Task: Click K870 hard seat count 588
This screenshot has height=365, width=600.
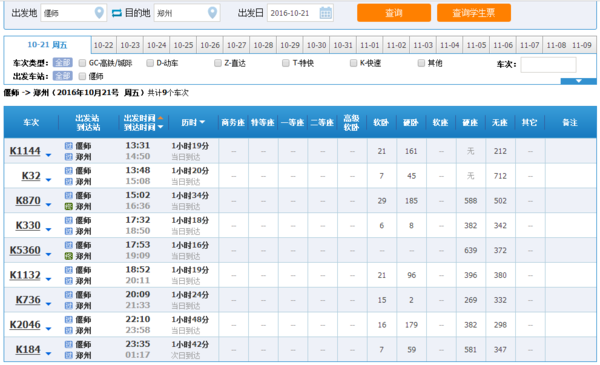Action: (471, 201)
